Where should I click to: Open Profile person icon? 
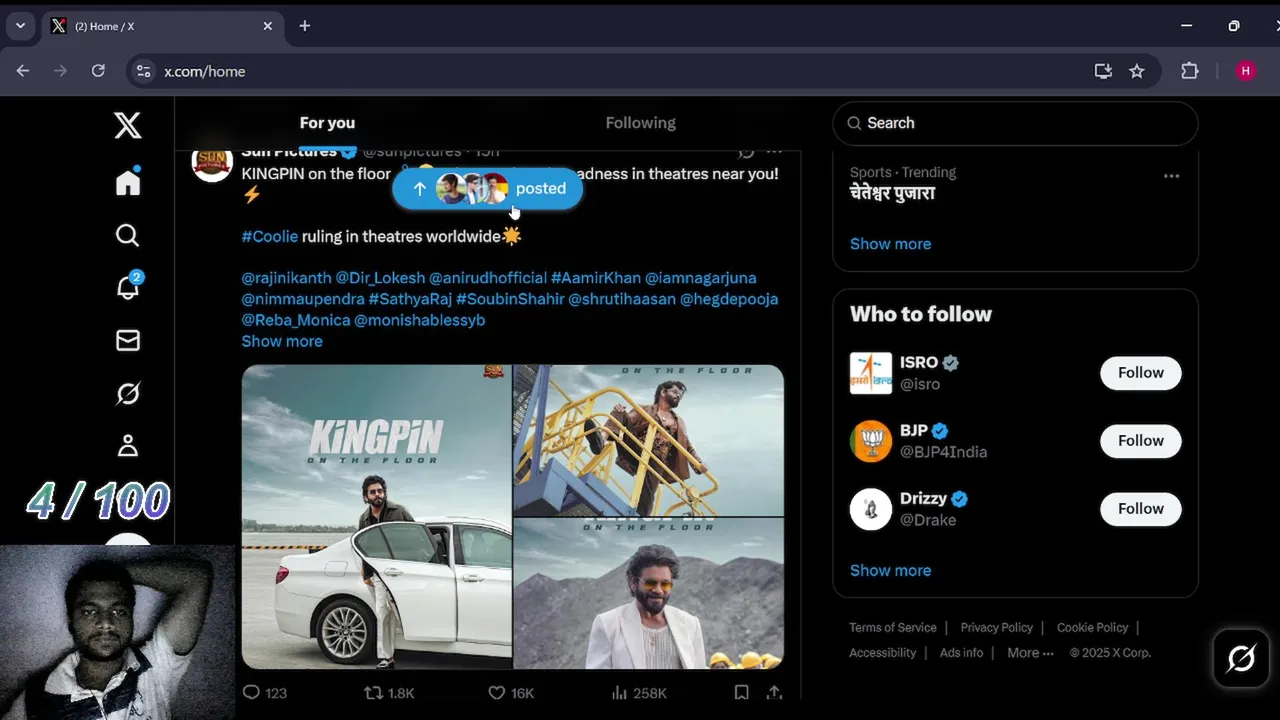pos(128,446)
